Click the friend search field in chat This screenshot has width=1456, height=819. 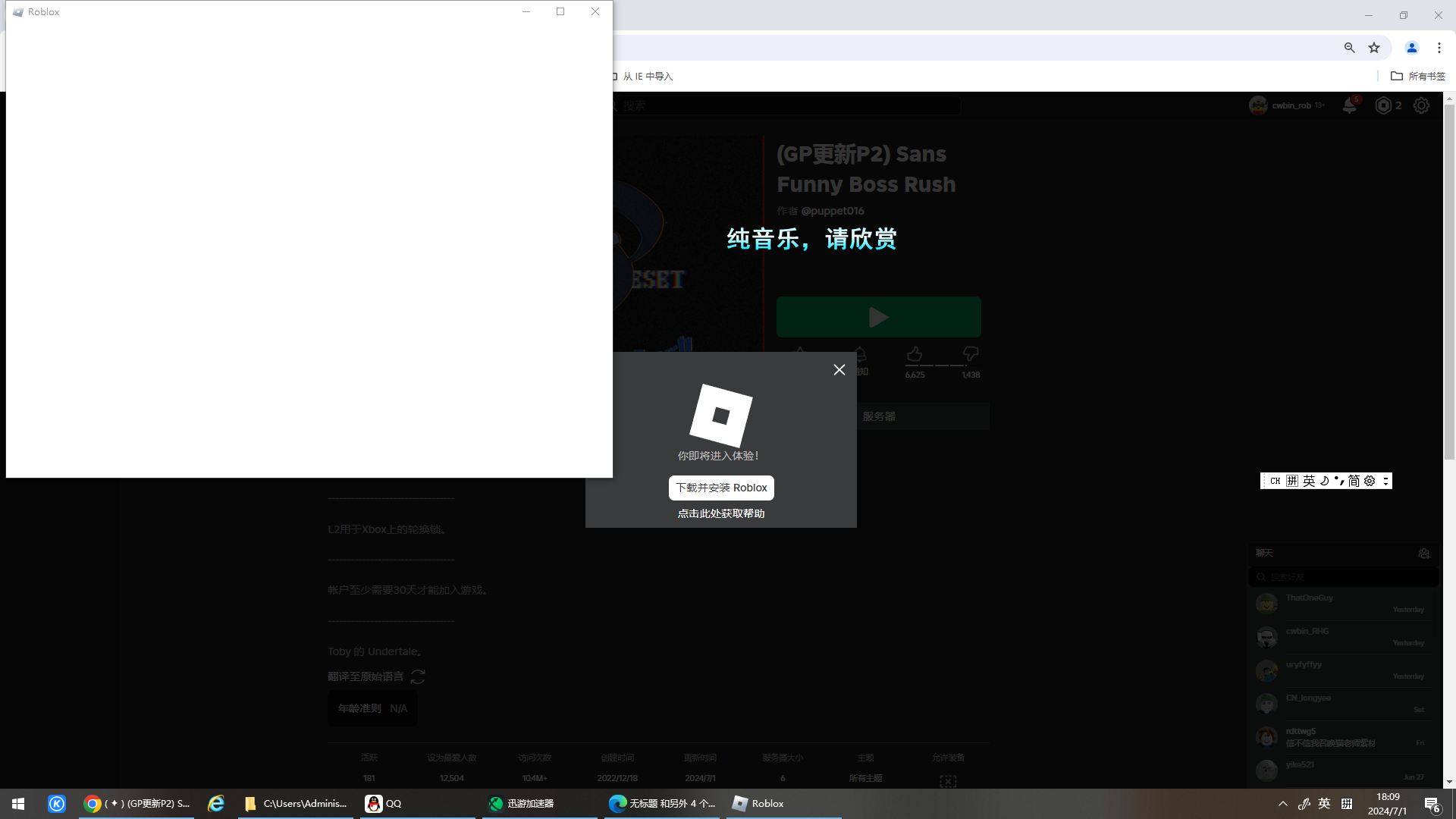[1344, 577]
